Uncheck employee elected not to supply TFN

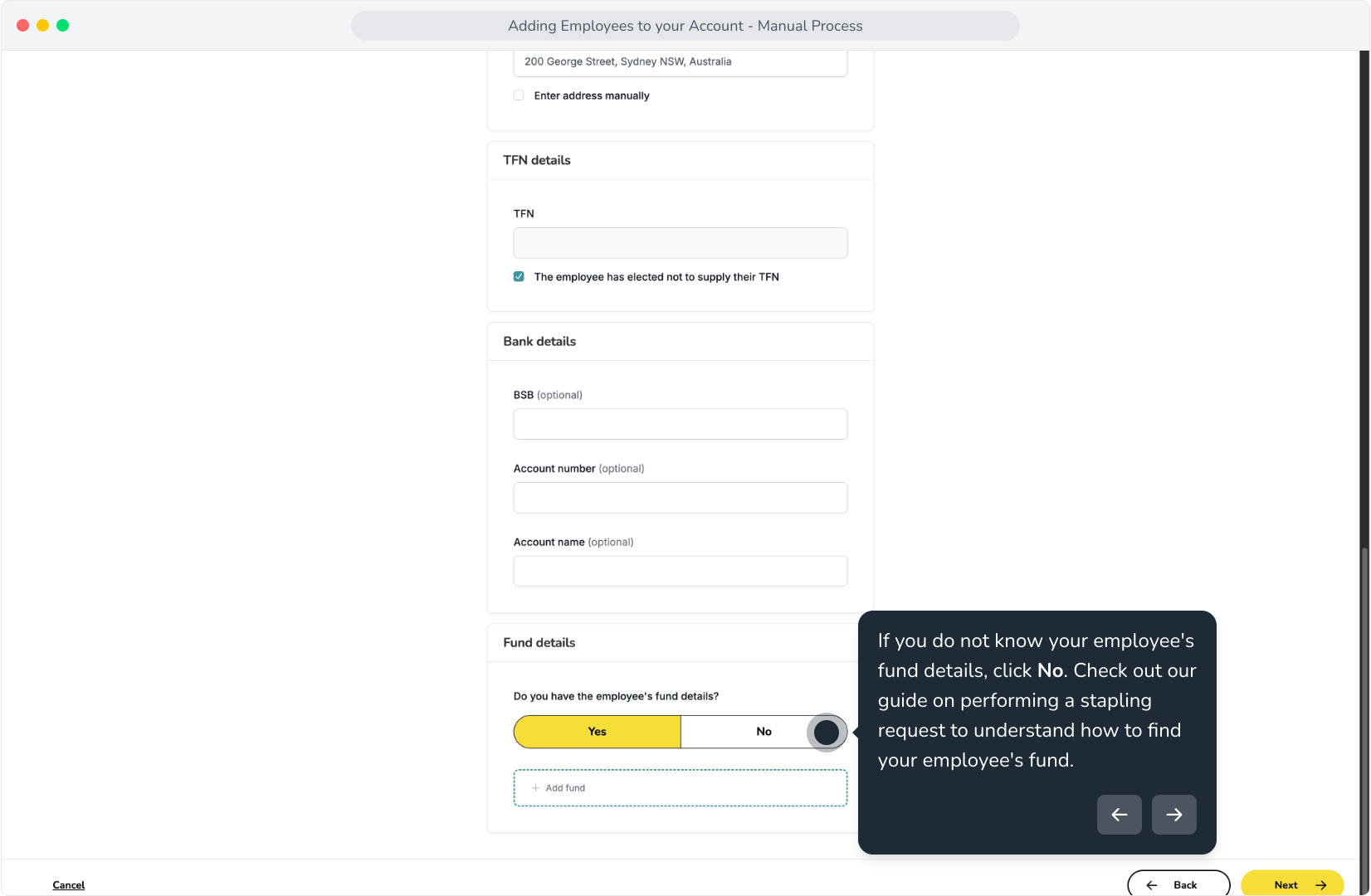[x=519, y=277]
